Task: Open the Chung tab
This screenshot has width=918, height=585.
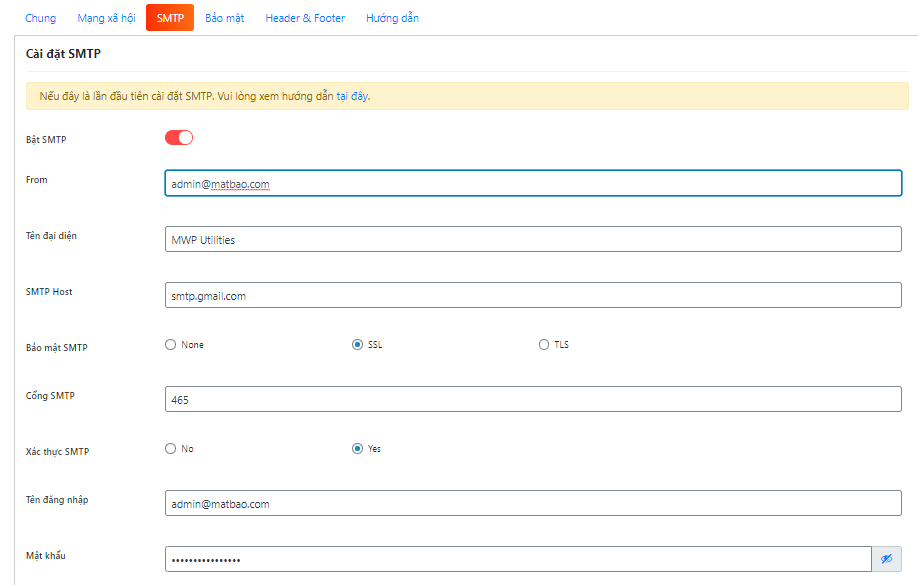Action: click(x=40, y=18)
